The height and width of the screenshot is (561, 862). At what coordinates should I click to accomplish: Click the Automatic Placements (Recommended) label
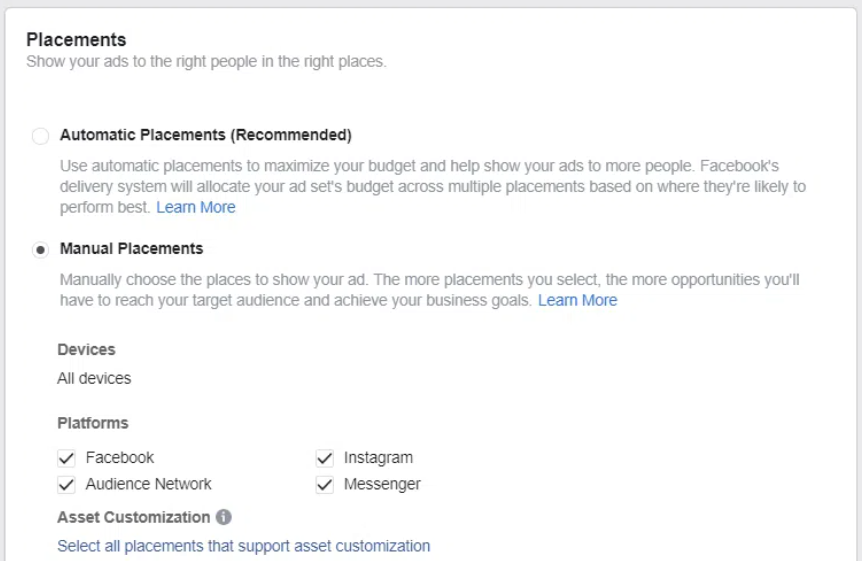[x=205, y=134]
